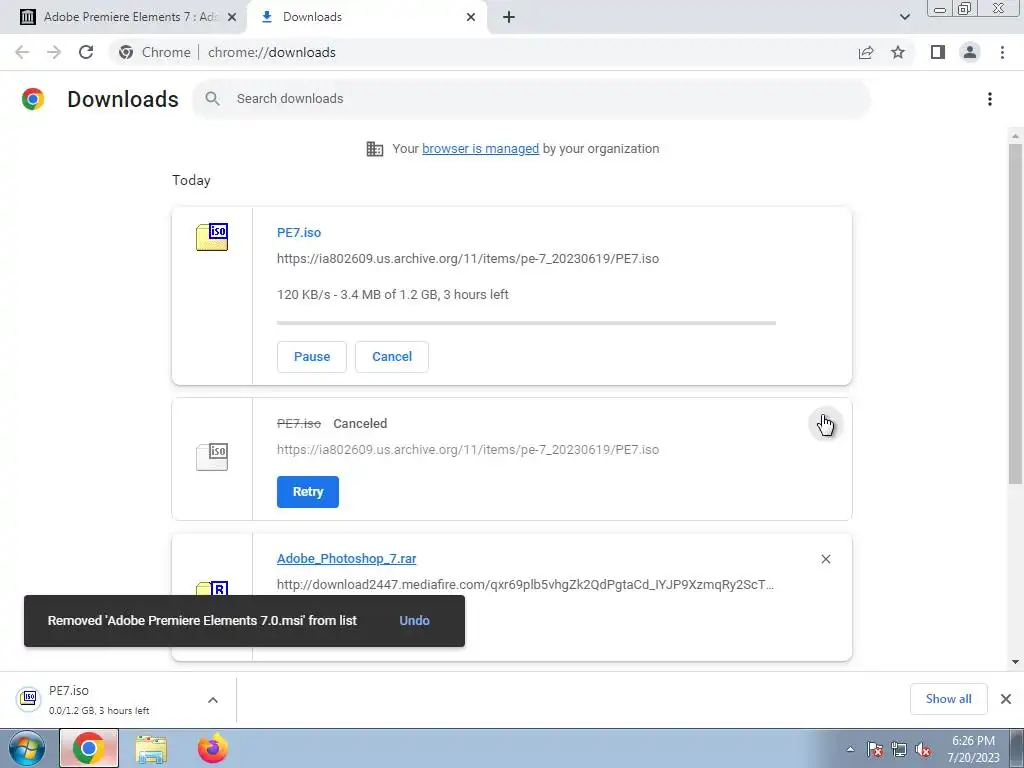Click the scrollbar up arrow

[1015, 136]
